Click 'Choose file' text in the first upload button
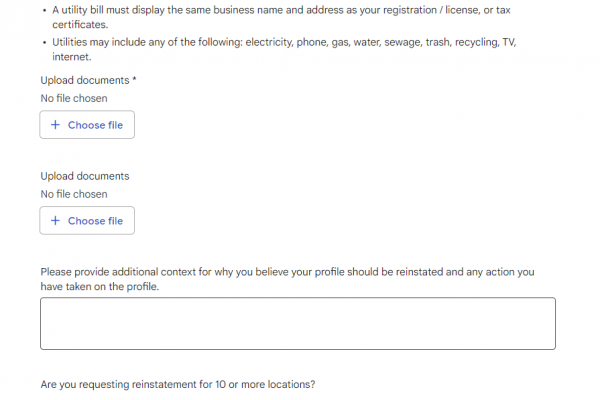600x400 pixels. pyautogui.click(x=95, y=125)
